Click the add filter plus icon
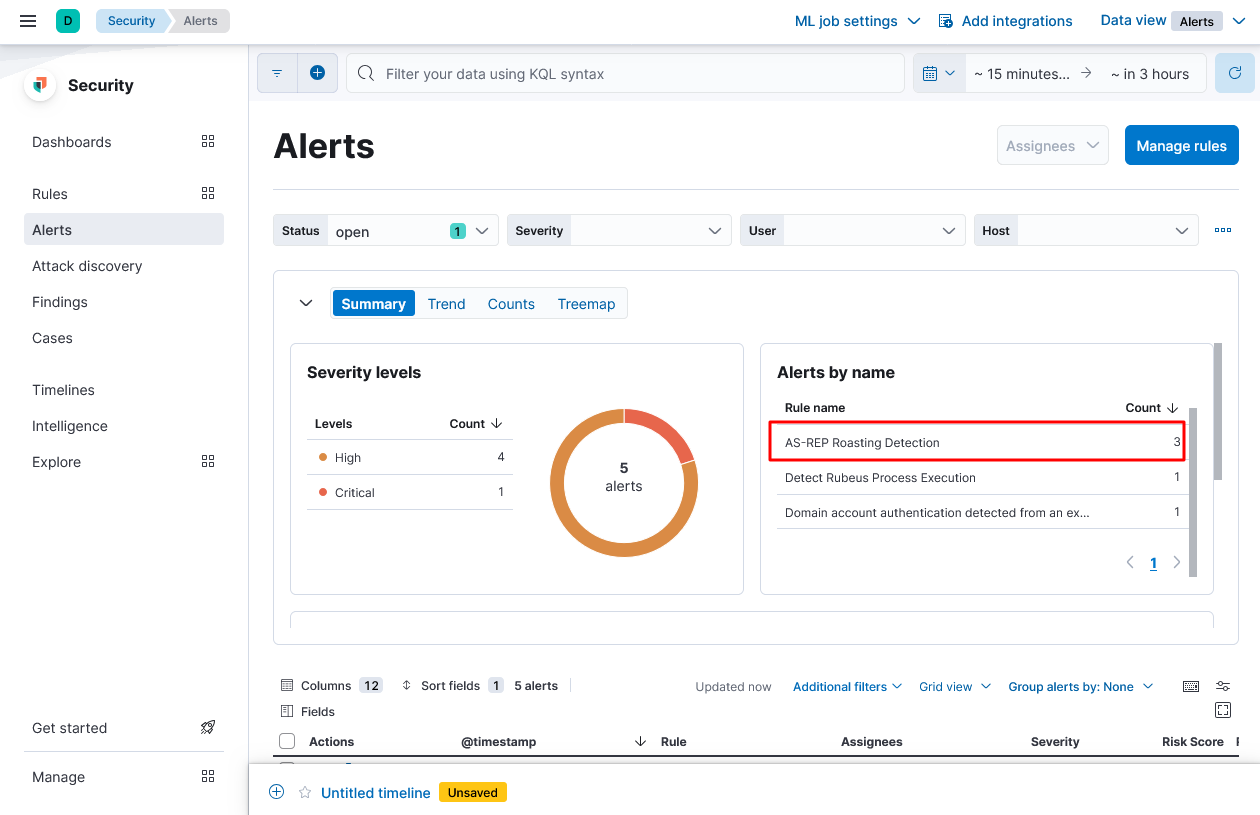The image size is (1260, 815). 317,73
